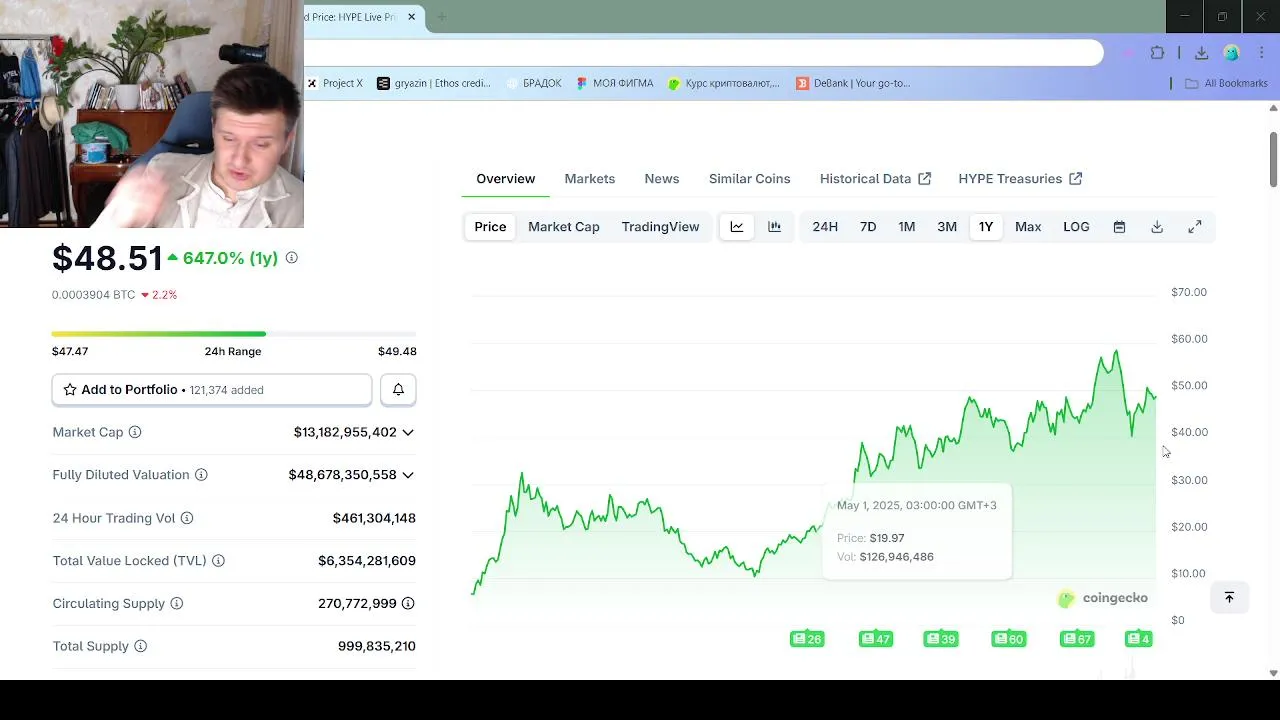This screenshot has height=720, width=1280.
Task: Open МОЯ ФИГМА bookmark
Action: tap(615, 83)
